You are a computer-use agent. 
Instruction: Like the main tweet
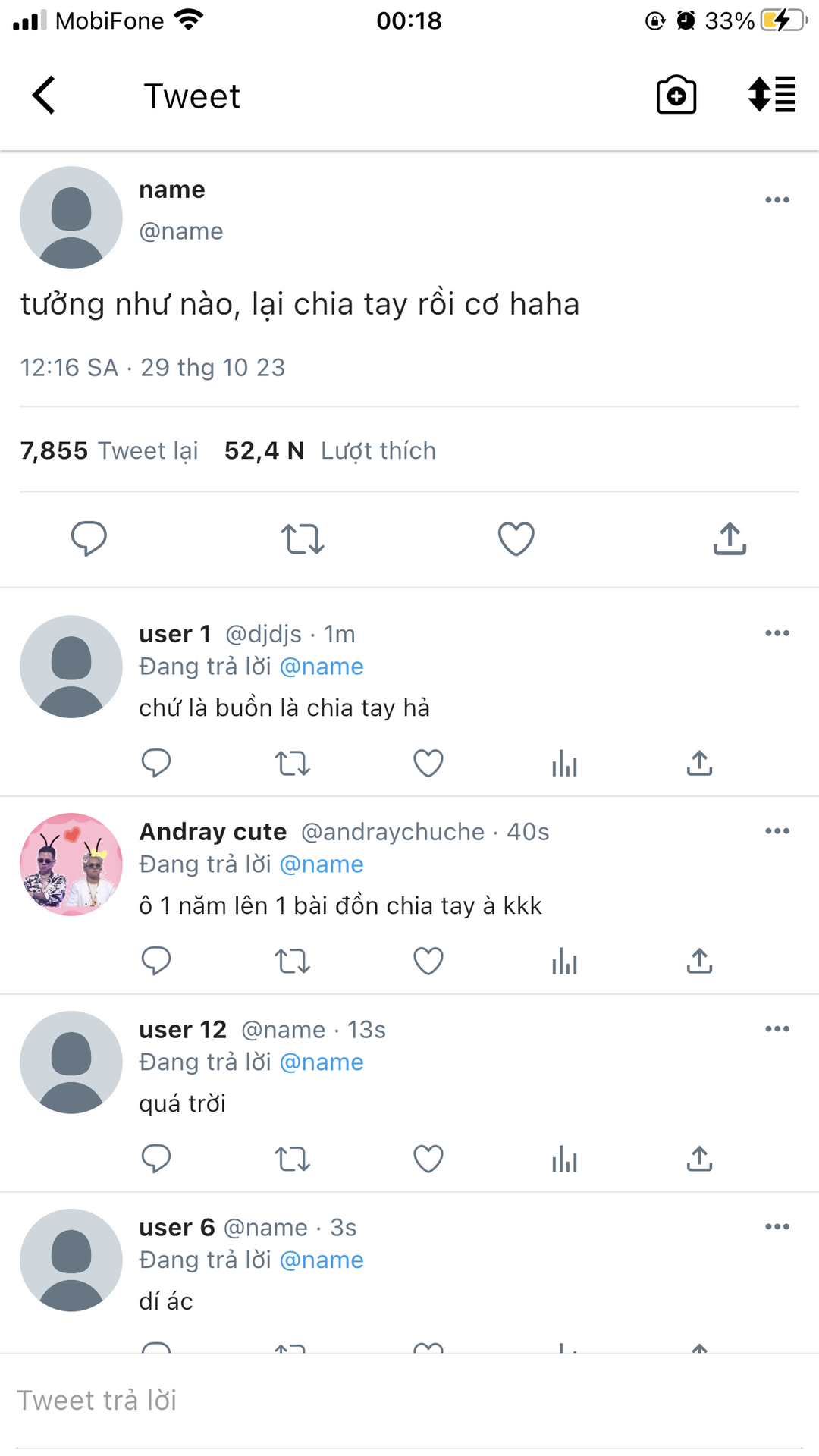pos(516,538)
